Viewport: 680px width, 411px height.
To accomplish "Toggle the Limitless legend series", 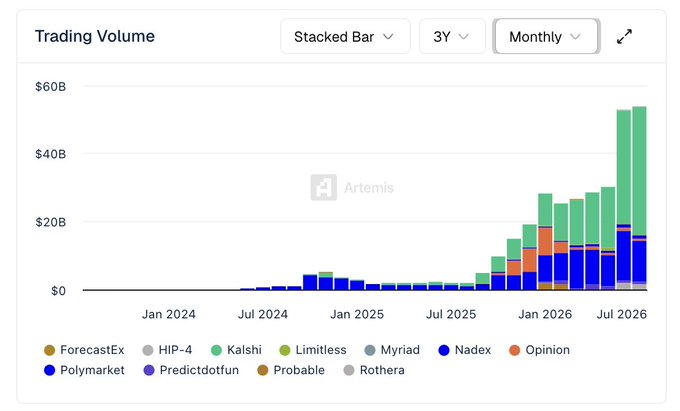I will (x=313, y=350).
